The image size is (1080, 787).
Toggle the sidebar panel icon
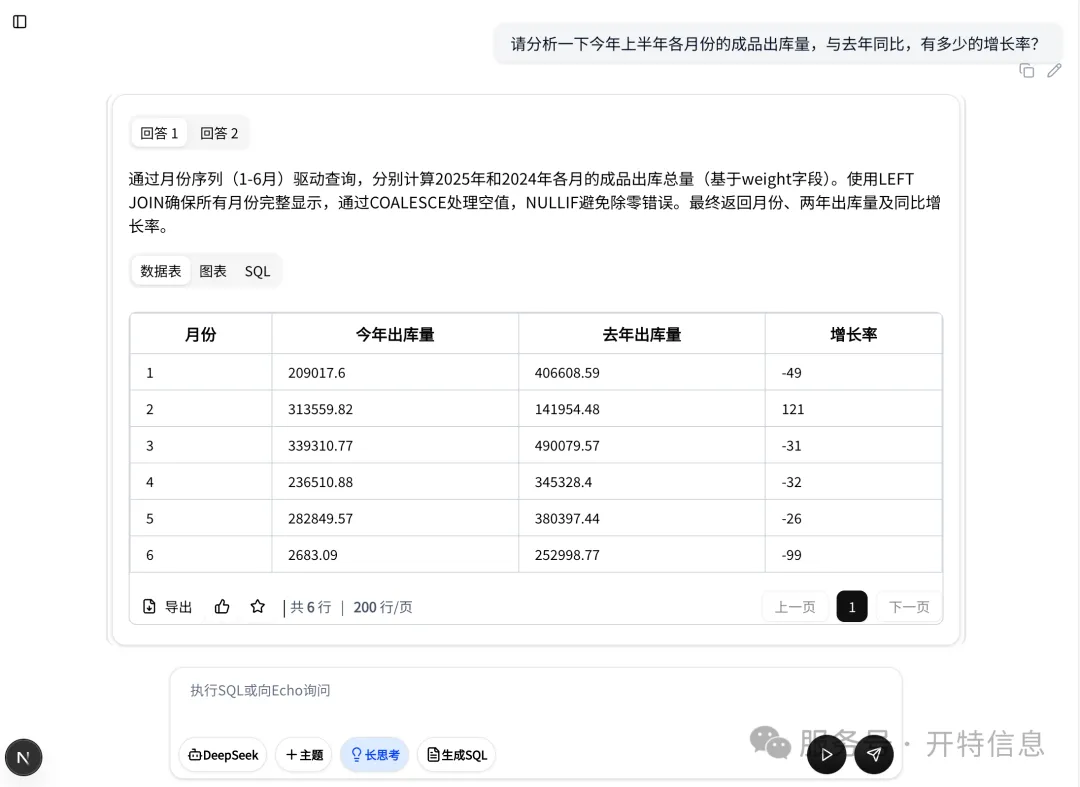(20, 22)
